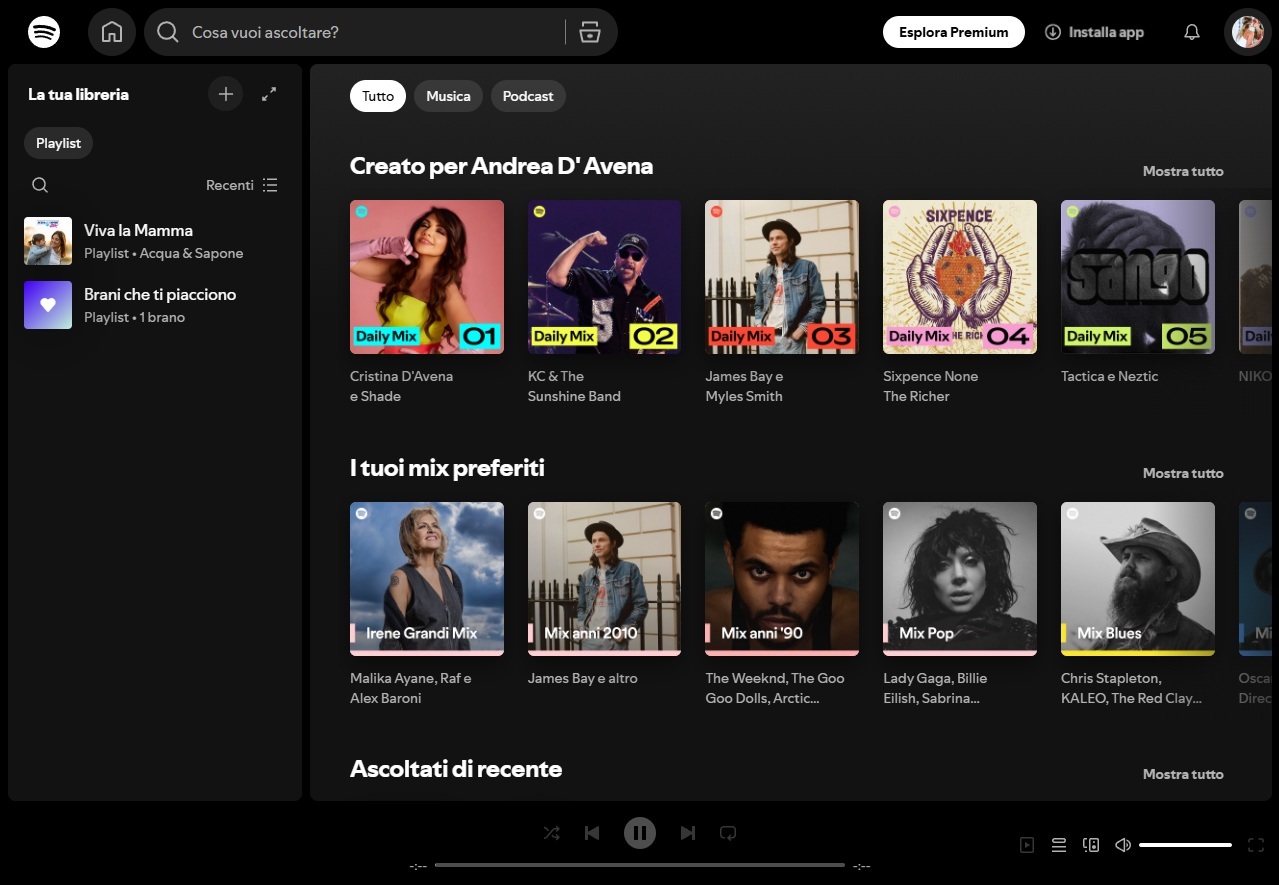Click 'Malika Ayane, Raf e Alex Baroni' caption
This screenshot has width=1279, height=885.
click(411, 688)
